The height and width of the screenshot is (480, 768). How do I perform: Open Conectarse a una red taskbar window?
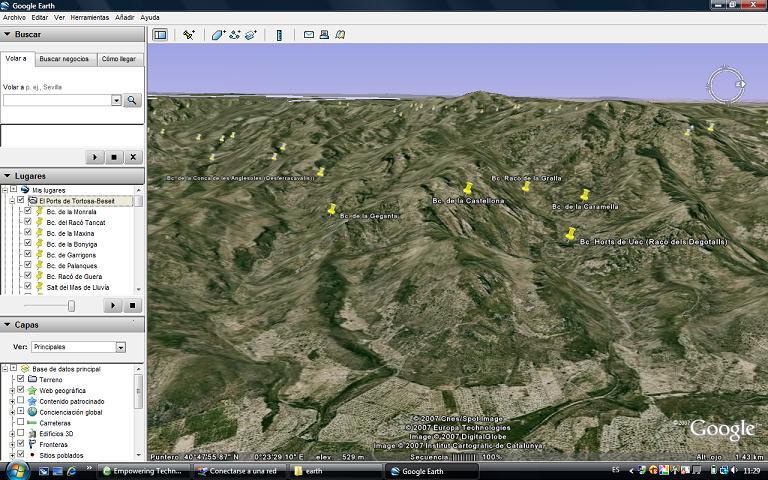(x=239, y=471)
